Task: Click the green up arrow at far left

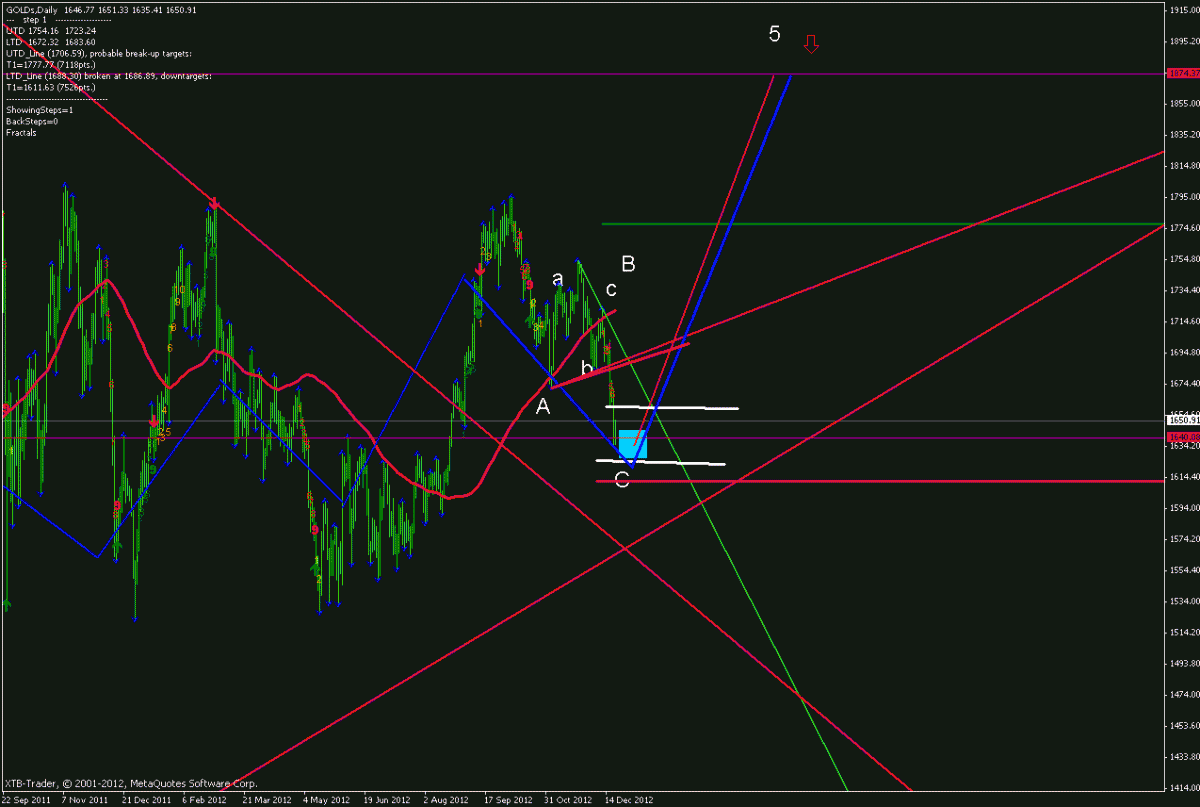Action: pos(8,603)
